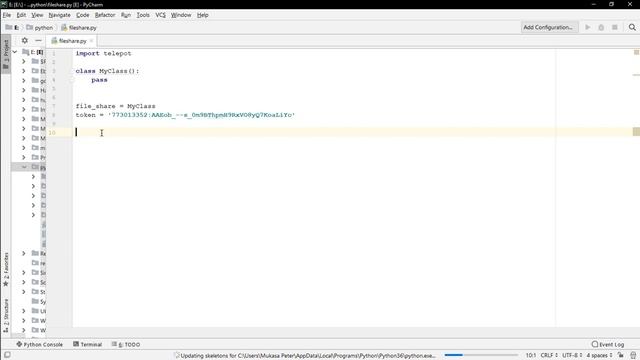Expand the 'gc' folder in project tree

click(x=24, y=80)
